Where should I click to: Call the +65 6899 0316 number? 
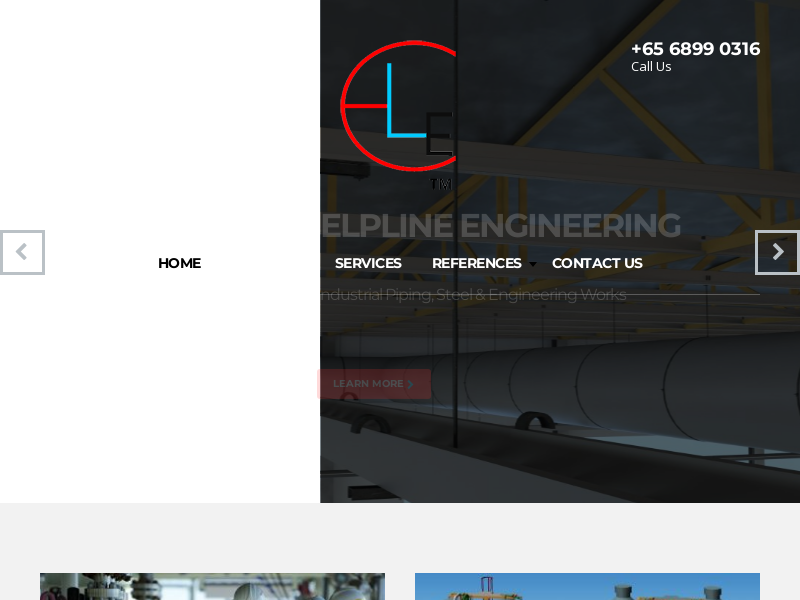pyautogui.click(x=695, y=48)
